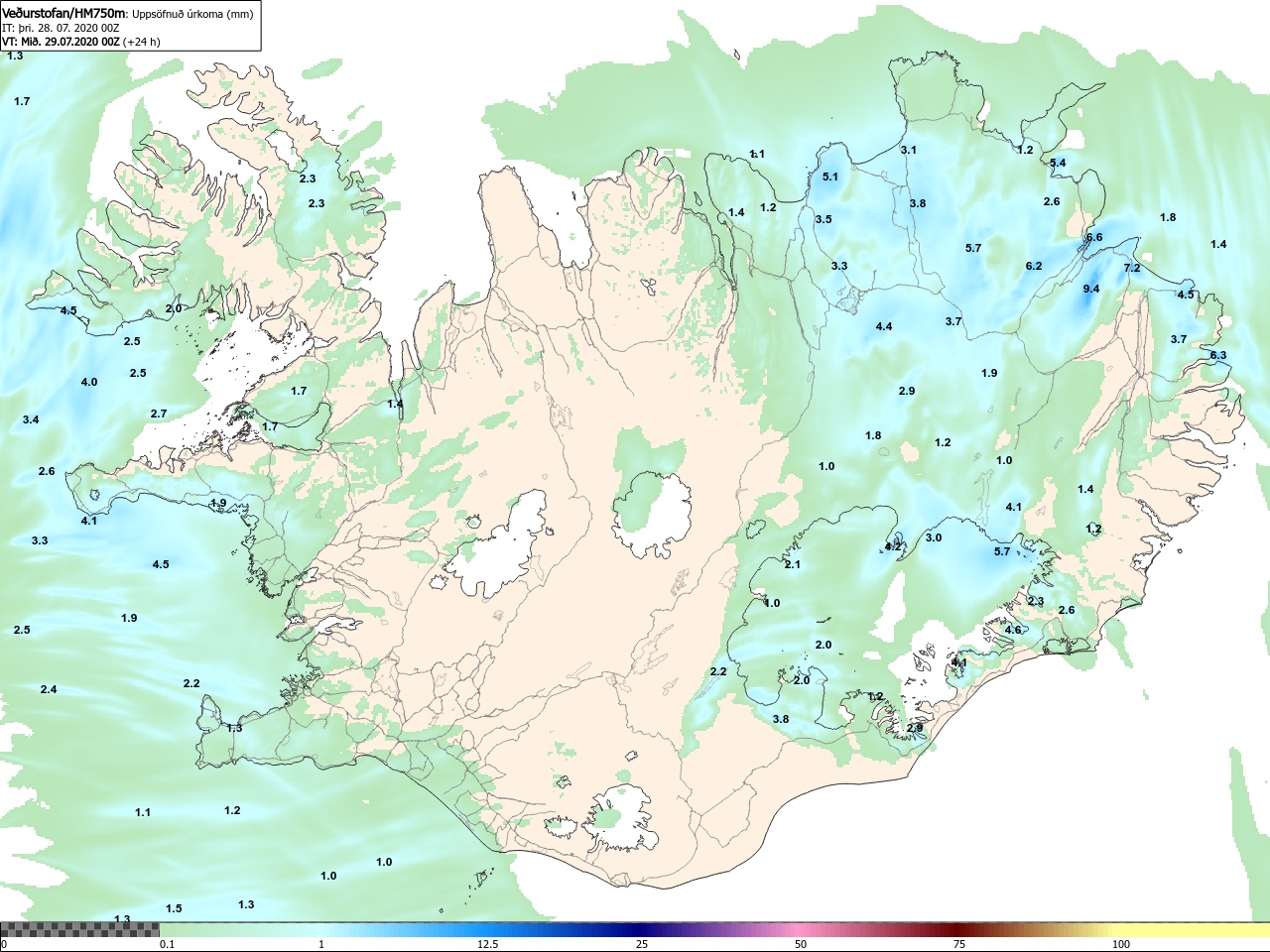The height and width of the screenshot is (952, 1270).
Task: Click the 4.4 precipitation value
Action: click(x=884, y=326)
